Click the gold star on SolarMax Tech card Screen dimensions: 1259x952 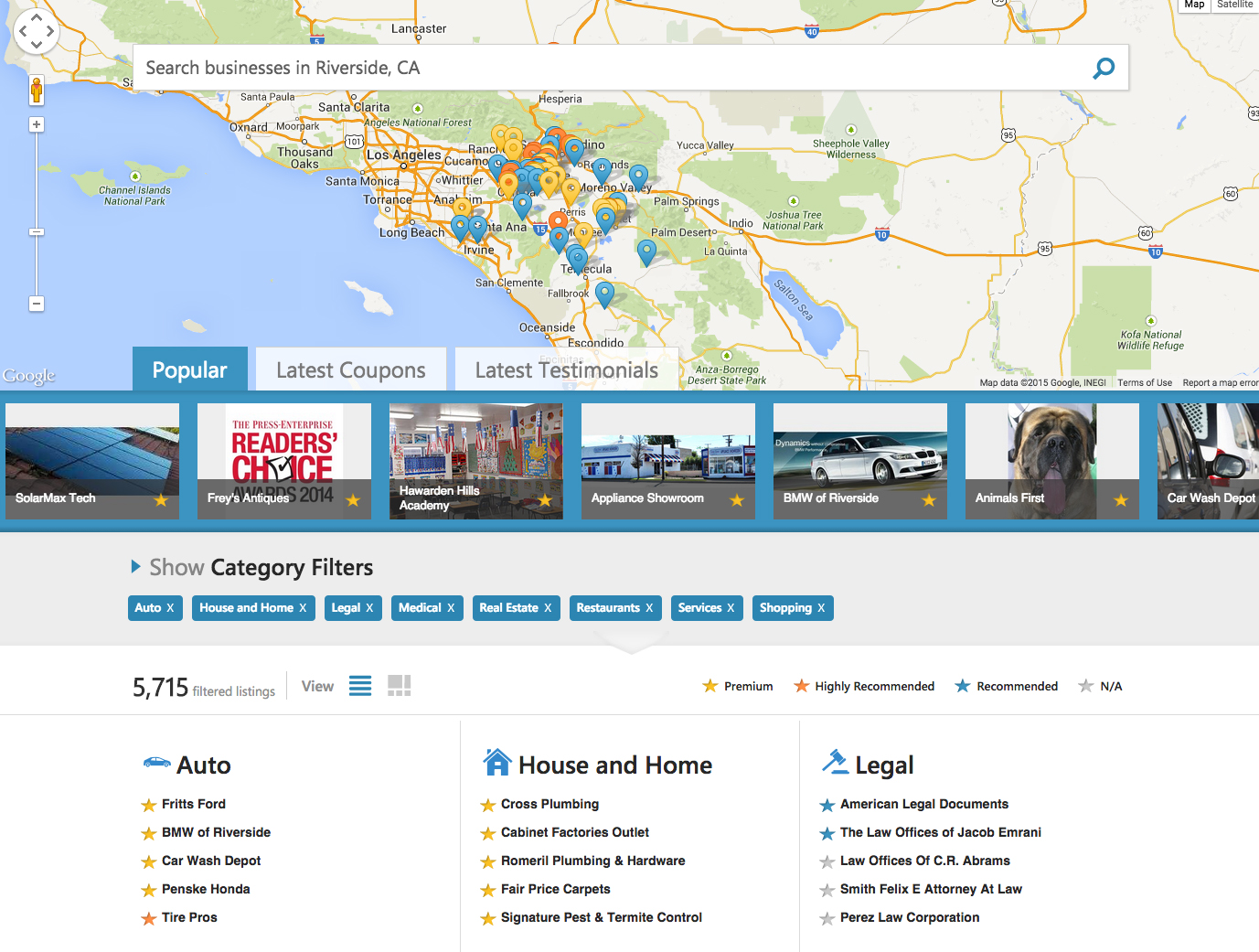(x=161, y=500)
